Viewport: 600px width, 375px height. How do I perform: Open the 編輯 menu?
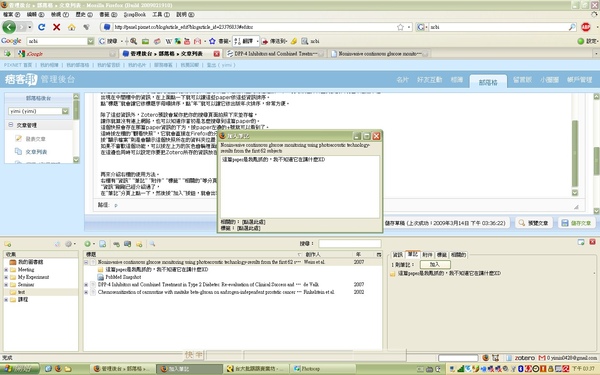(x=36, y=15)
